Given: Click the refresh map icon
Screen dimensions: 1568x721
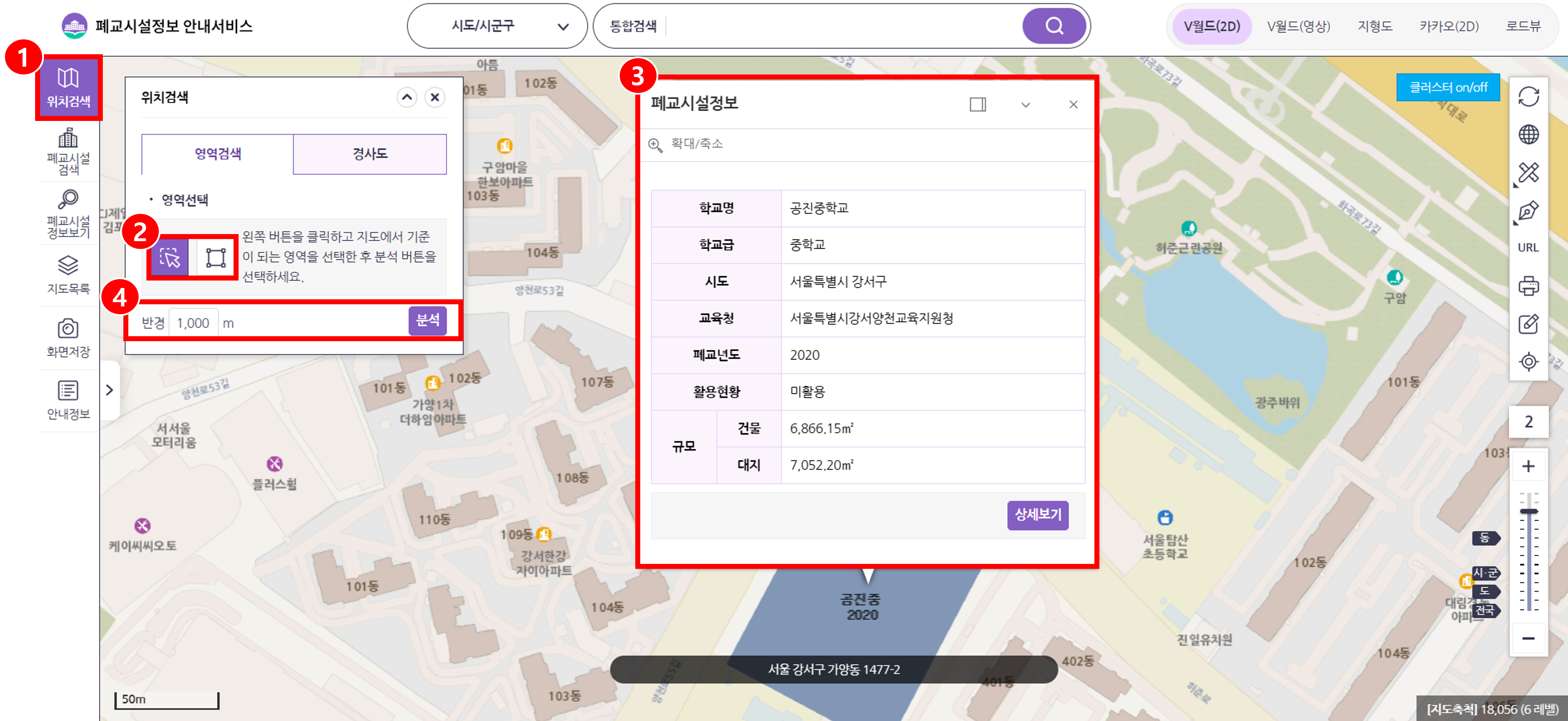Looking at the screenshot, I should 1528,97.
